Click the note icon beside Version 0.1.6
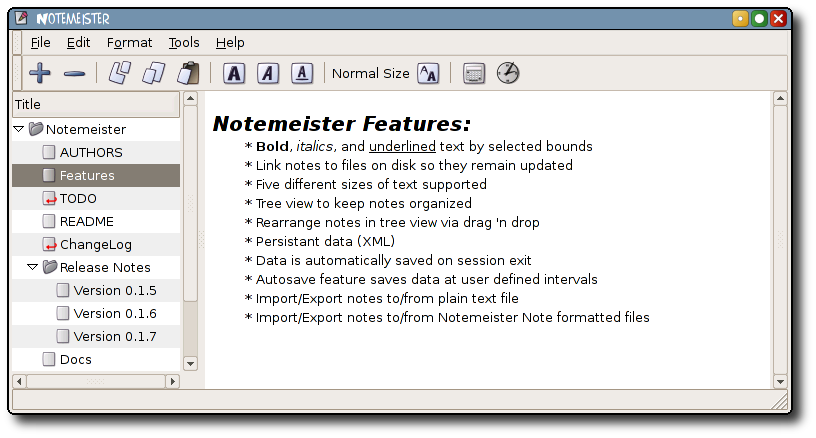816x438 pixels. [62, 313]
